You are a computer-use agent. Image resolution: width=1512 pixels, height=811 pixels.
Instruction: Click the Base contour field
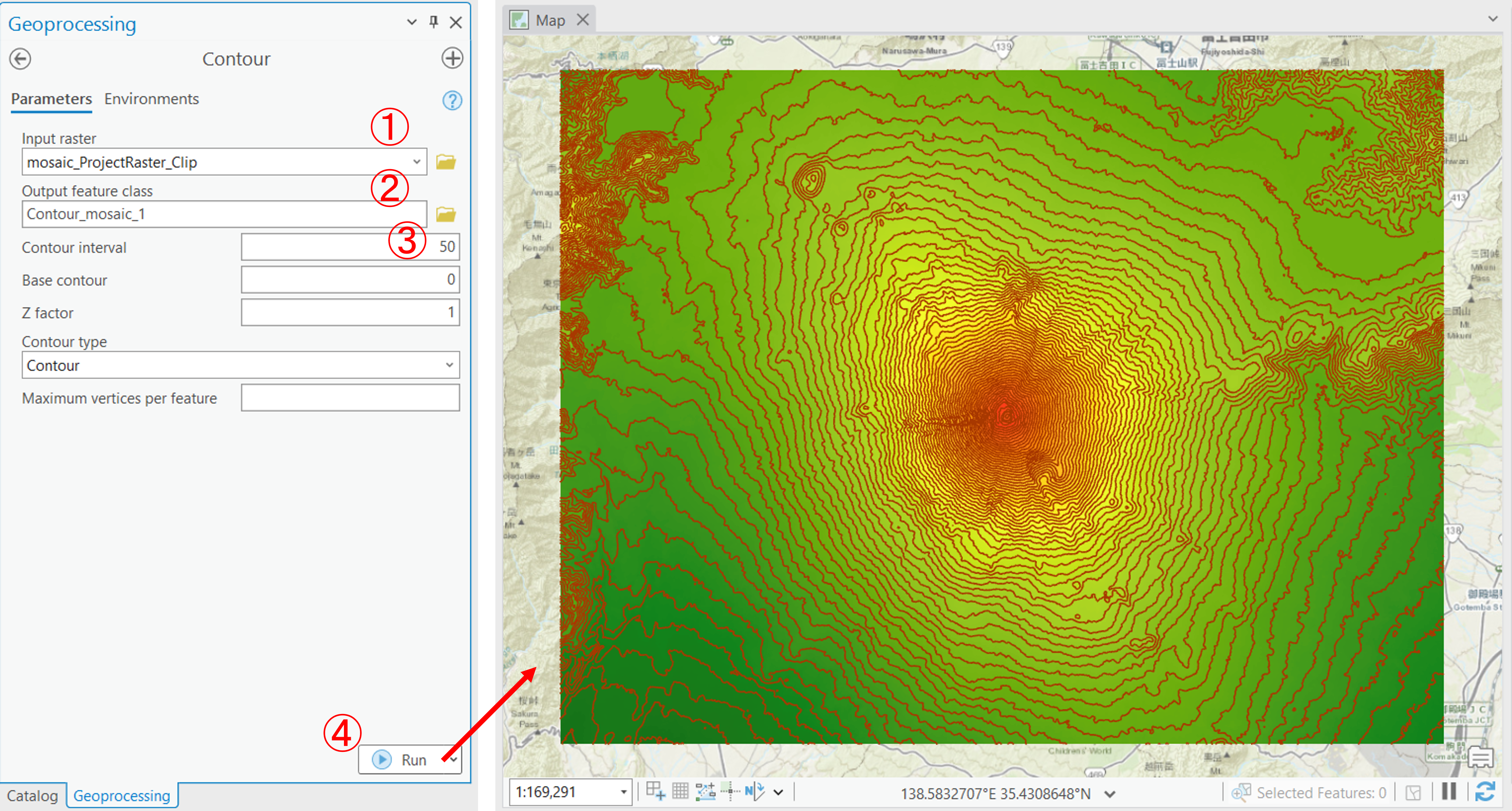pos(350,279)
